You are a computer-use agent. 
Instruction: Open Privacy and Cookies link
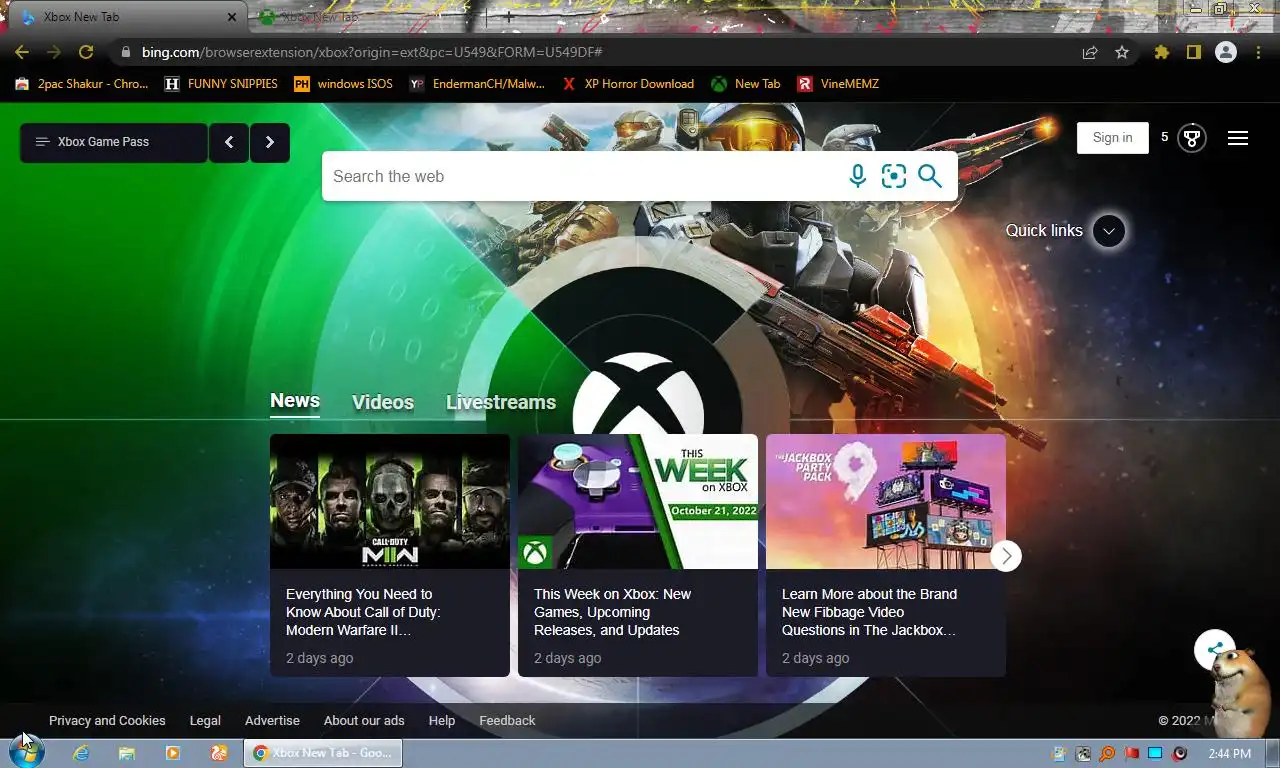pos(107,720)
